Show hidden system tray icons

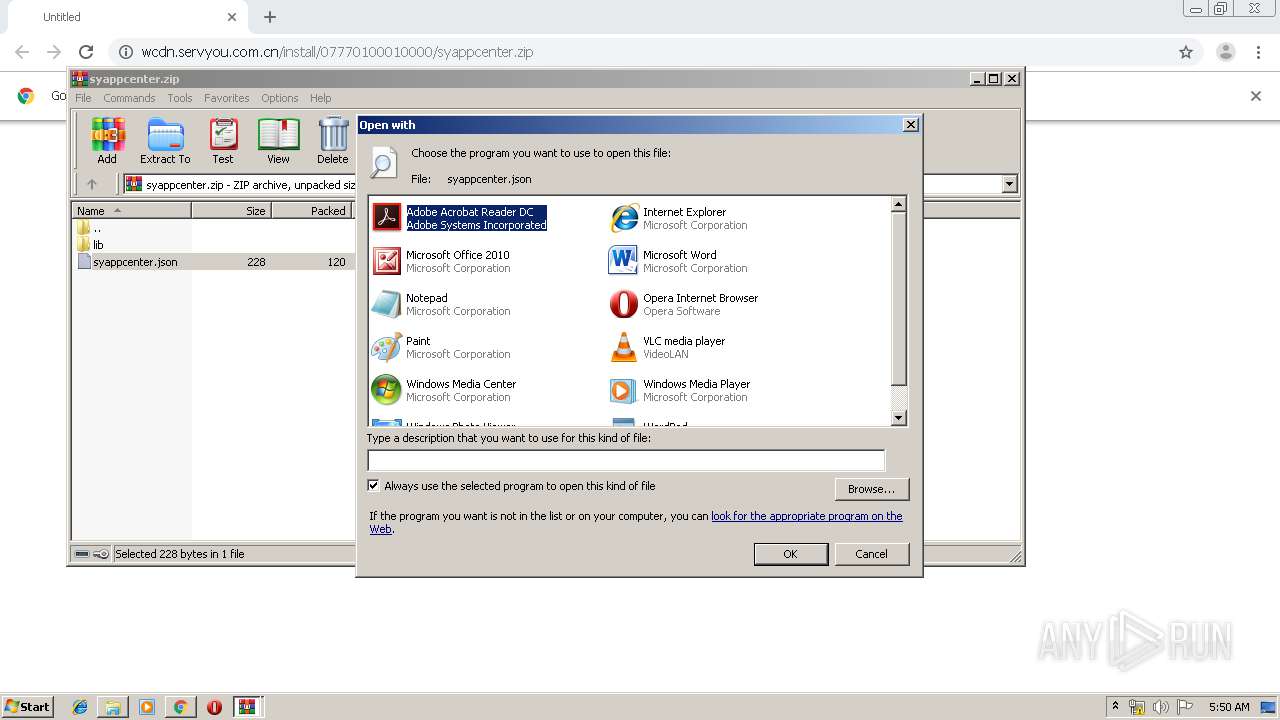click(1115, 707)
